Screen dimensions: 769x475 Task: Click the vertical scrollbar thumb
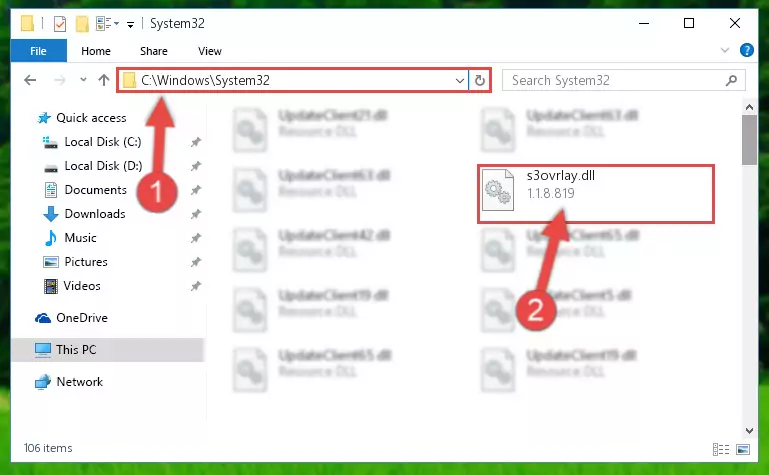tap(749, 140)
